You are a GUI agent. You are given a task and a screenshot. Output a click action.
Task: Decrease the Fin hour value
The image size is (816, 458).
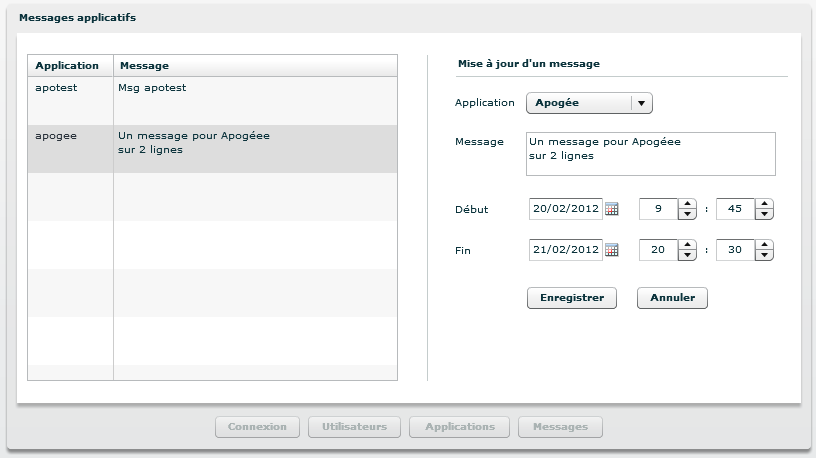687,255
